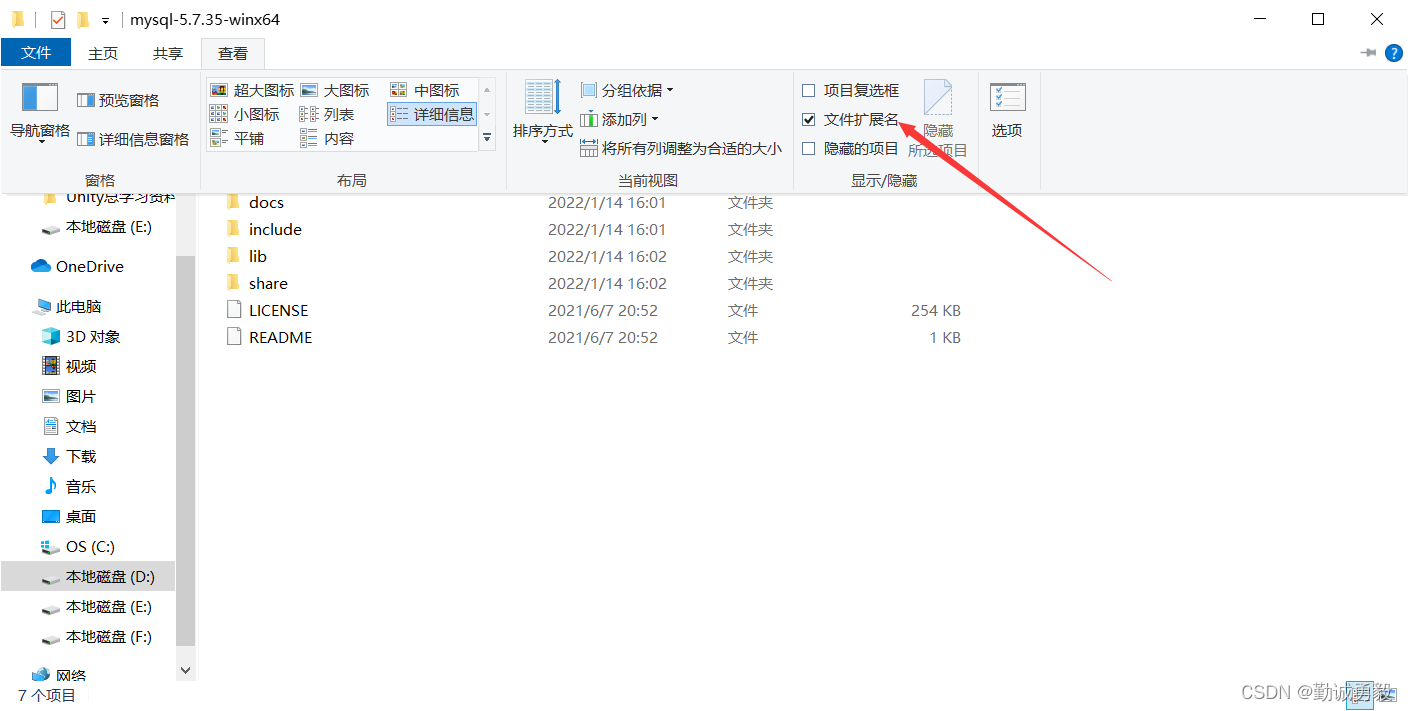Select This PC (此电脑) in sidebar
1408x711 pixels.
click(68, 306)
